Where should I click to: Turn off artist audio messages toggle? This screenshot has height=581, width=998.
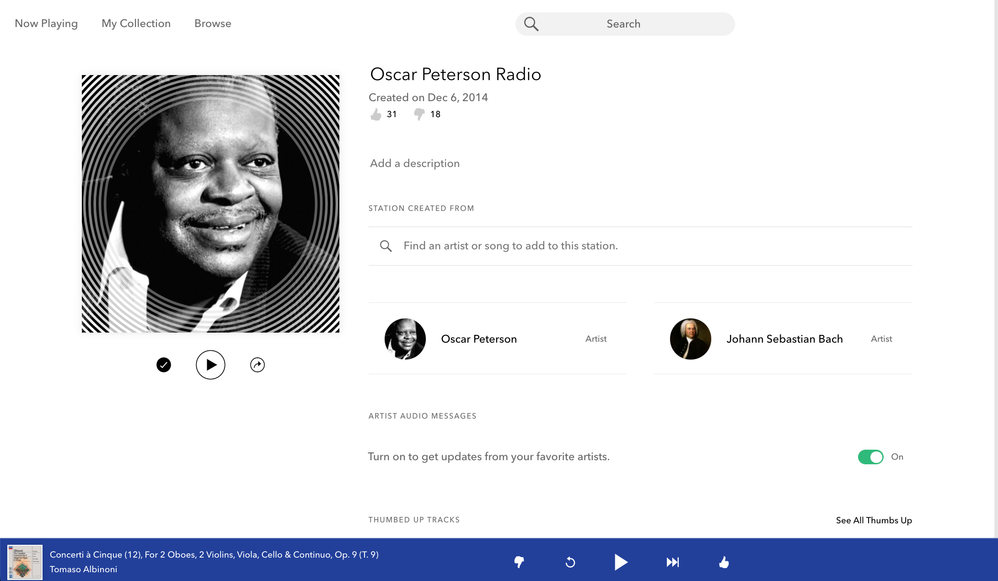click(870, 457)
